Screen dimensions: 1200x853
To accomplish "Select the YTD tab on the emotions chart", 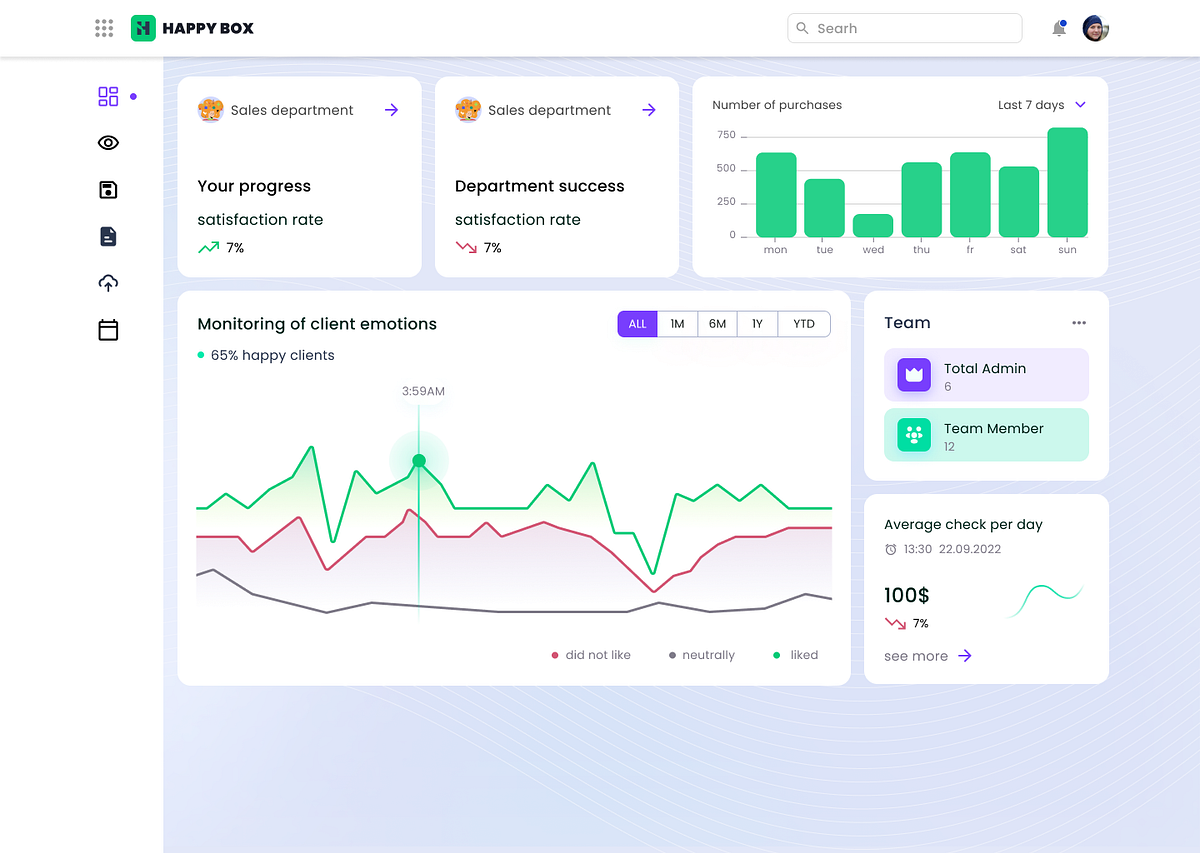I will click(x=804, y=323).
